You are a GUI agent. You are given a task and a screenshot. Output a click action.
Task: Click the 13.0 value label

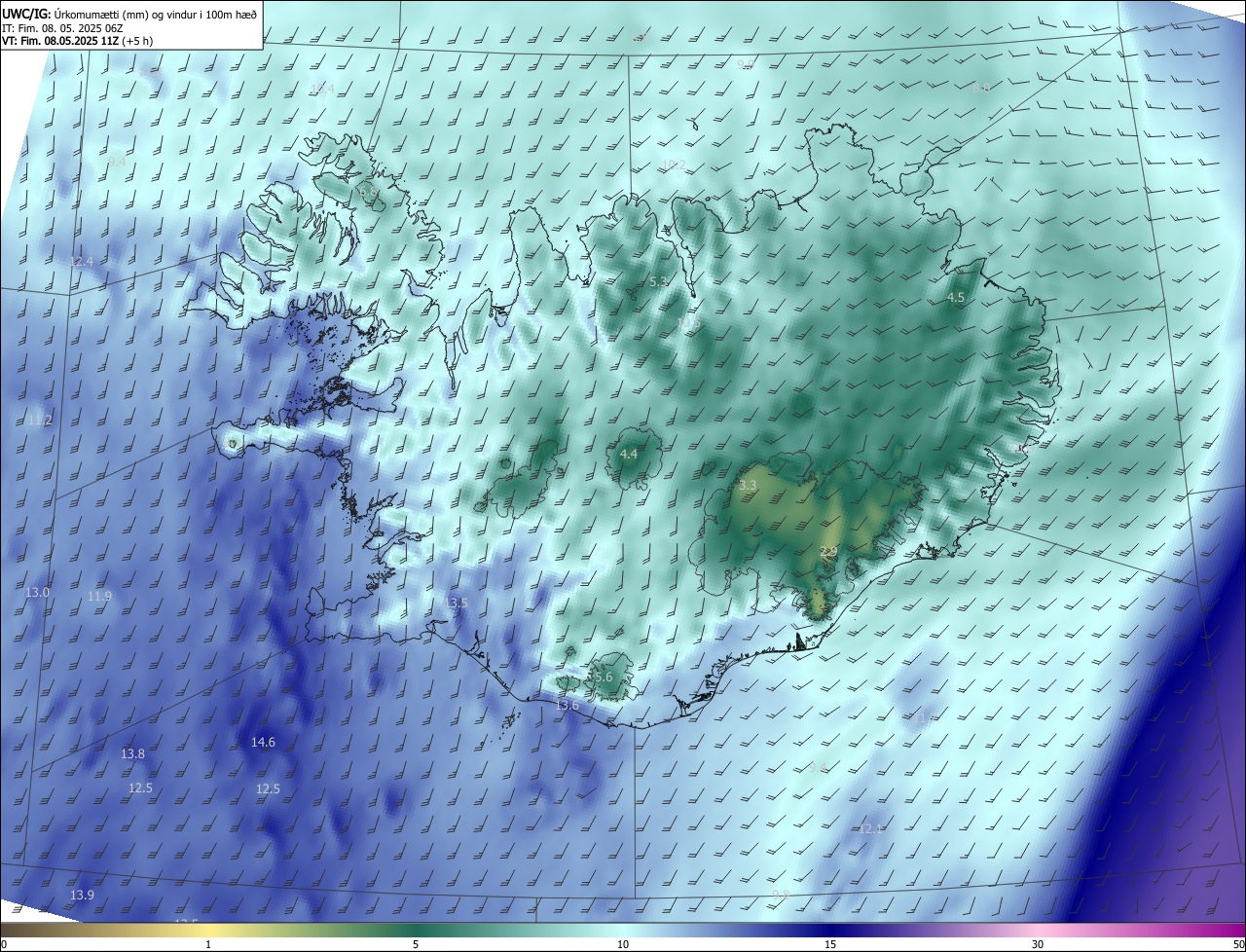pos(37,593)
